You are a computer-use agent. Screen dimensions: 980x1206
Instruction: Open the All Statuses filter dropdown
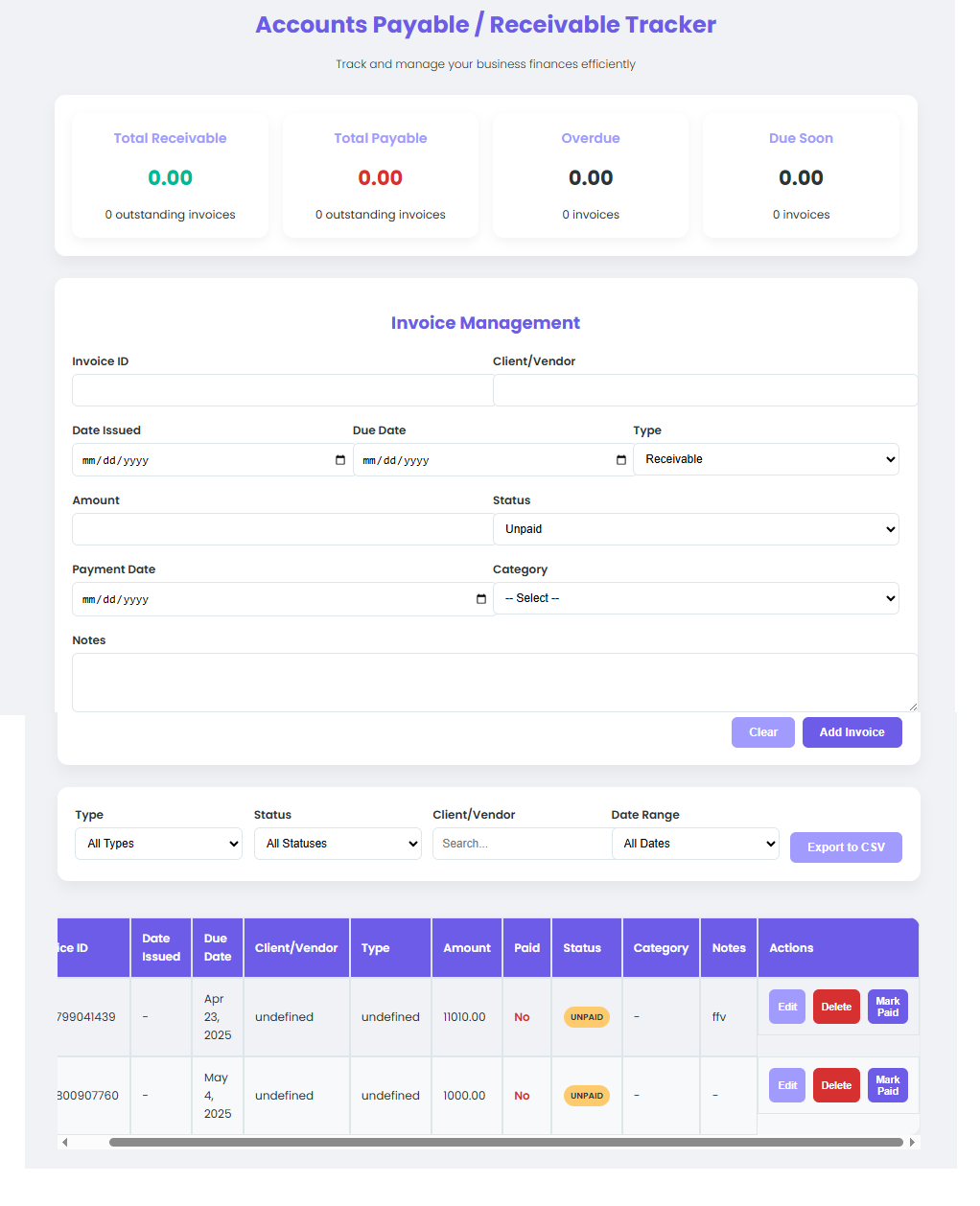click(x=338, y=844)
